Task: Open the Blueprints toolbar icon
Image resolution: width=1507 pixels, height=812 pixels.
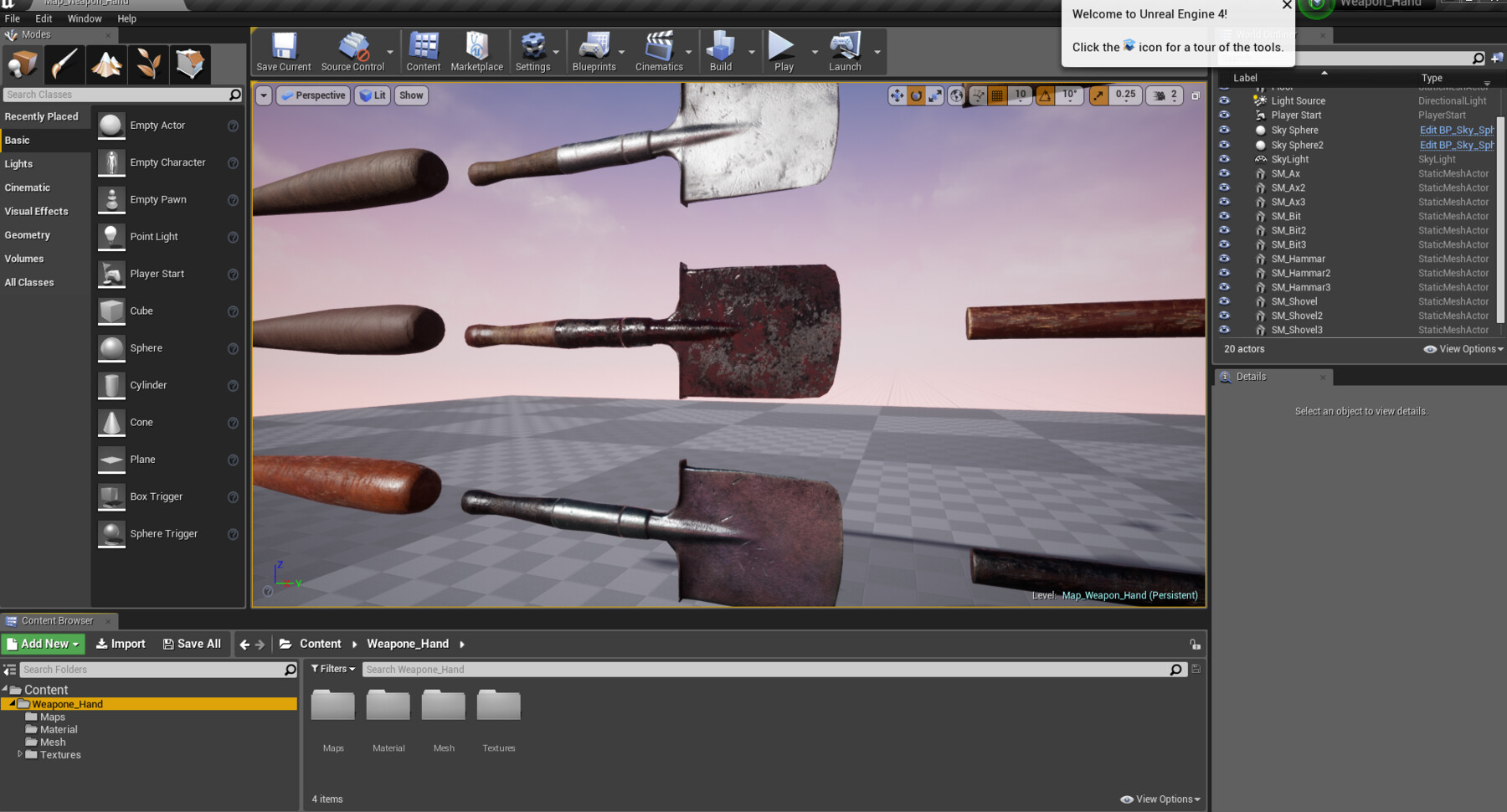Action: tap(594, 52)
